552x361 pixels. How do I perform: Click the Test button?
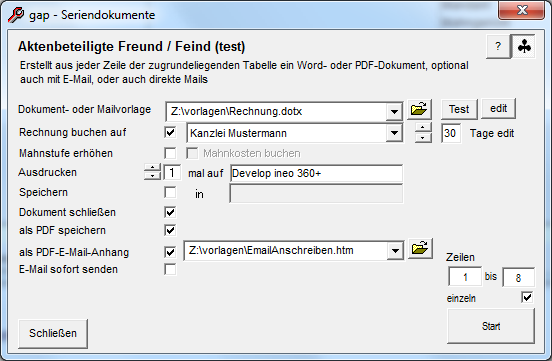[x=459, y=109]
